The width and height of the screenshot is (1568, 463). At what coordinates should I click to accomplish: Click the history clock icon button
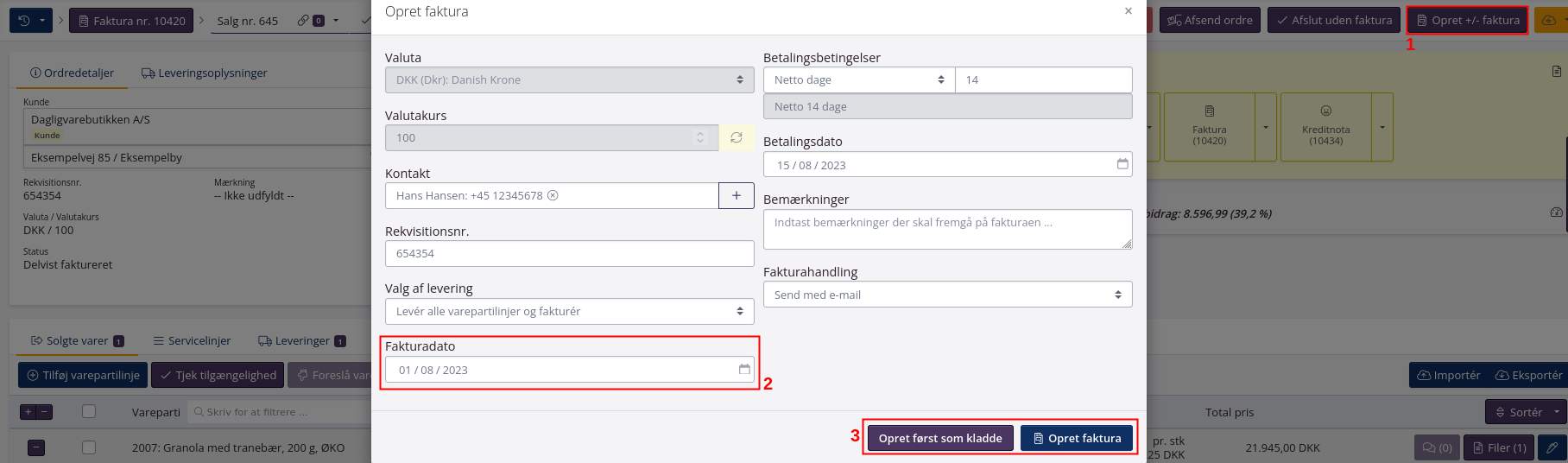pyautogui.click(x=24, y=21)
